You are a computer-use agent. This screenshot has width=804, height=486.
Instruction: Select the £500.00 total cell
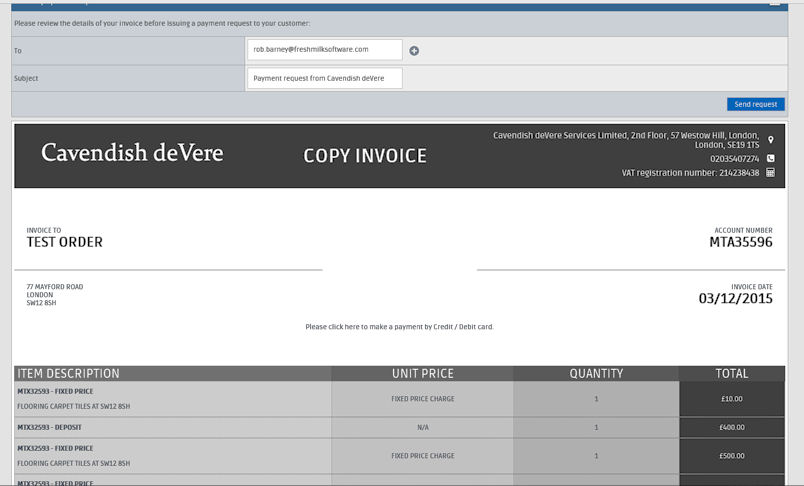[x=732, y=456]
